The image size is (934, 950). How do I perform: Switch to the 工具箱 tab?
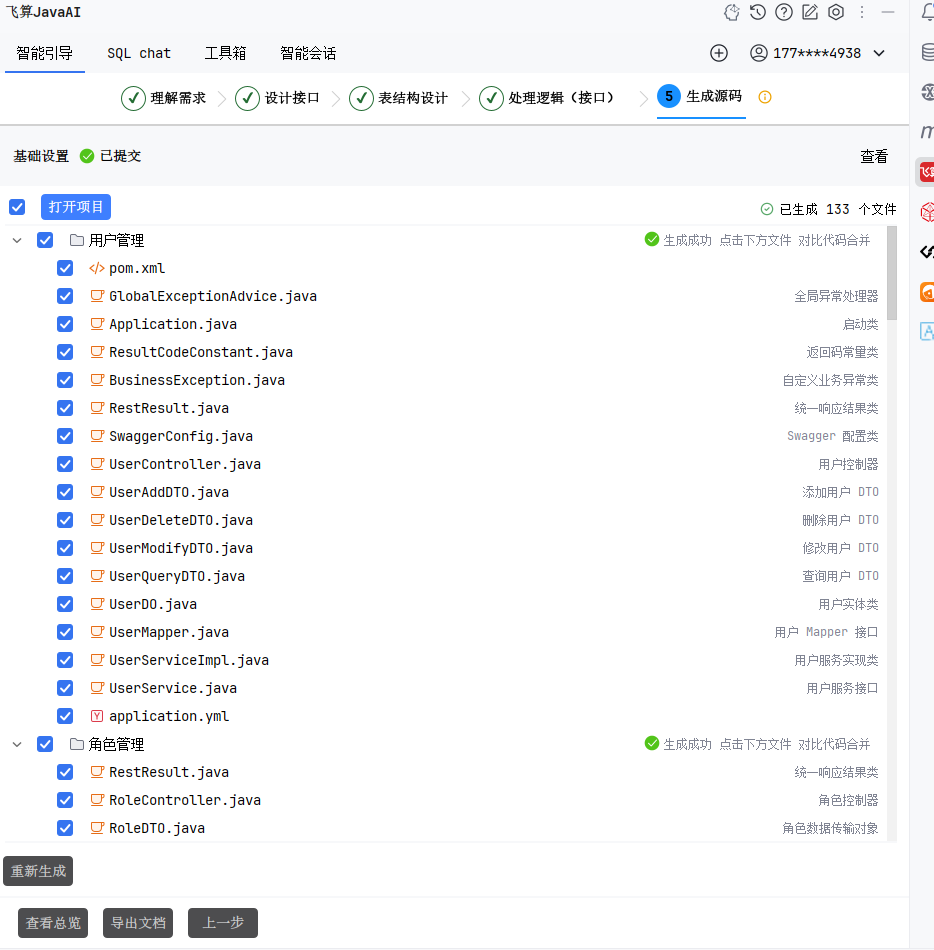pyautogui.click(x=225, y=53)
